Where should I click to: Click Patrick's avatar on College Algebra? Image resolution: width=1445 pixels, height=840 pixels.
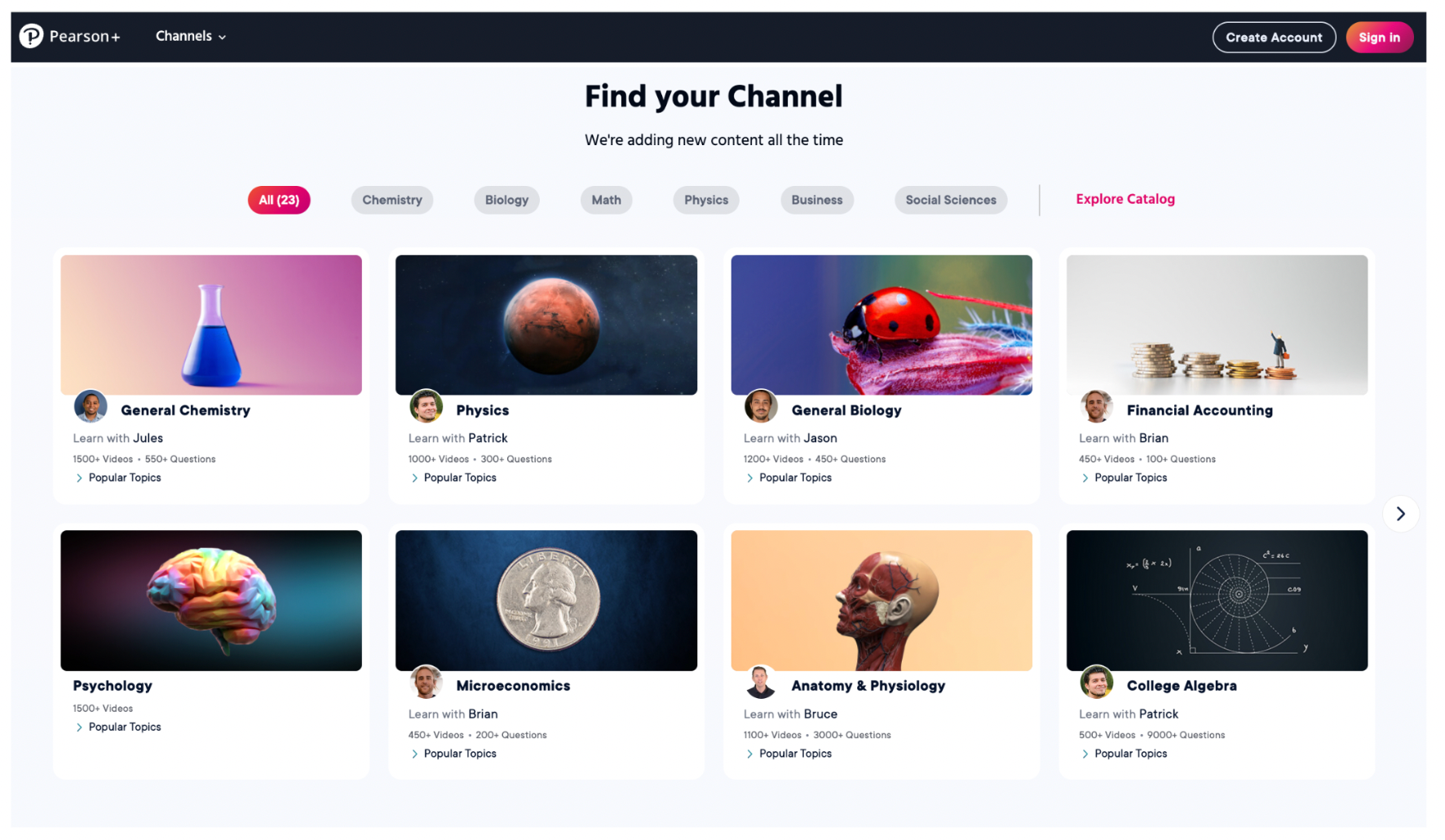[1096, 682]
